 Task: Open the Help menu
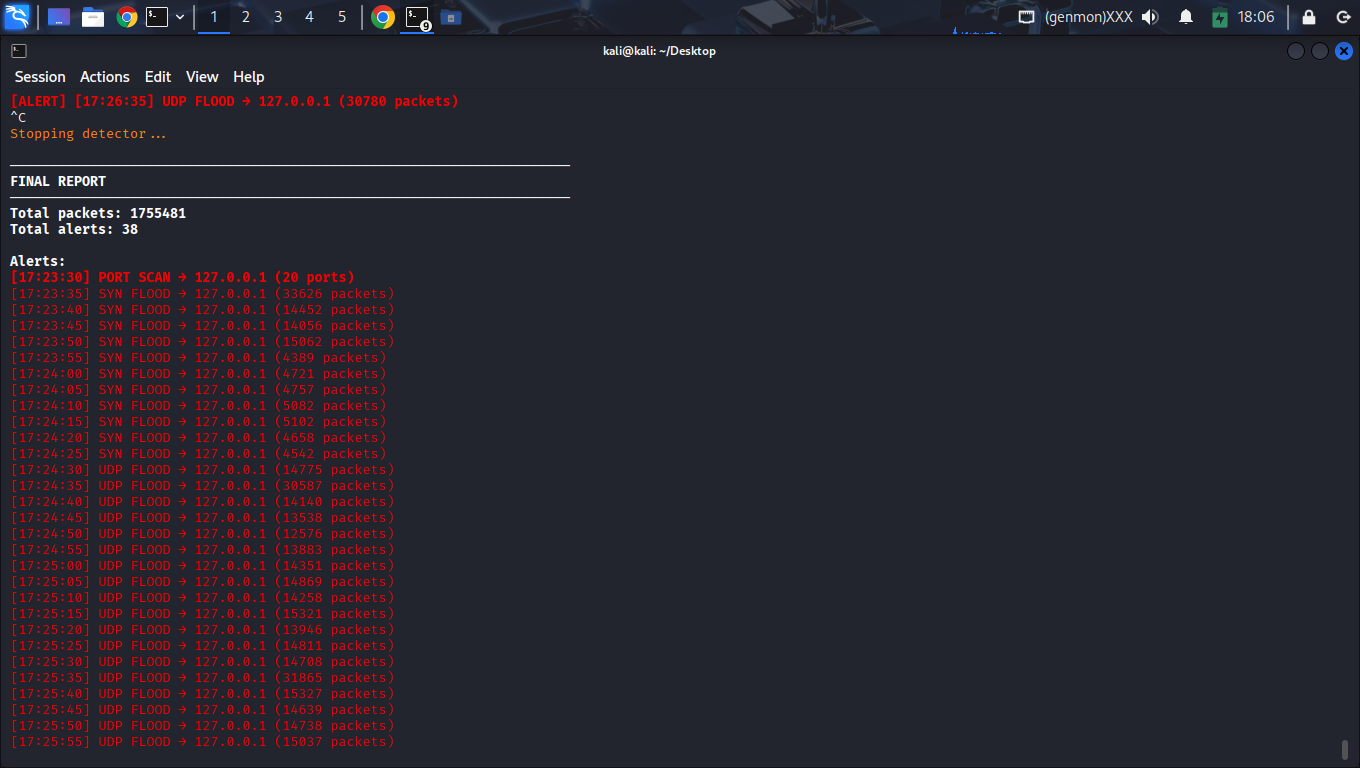tap(249, 77)
